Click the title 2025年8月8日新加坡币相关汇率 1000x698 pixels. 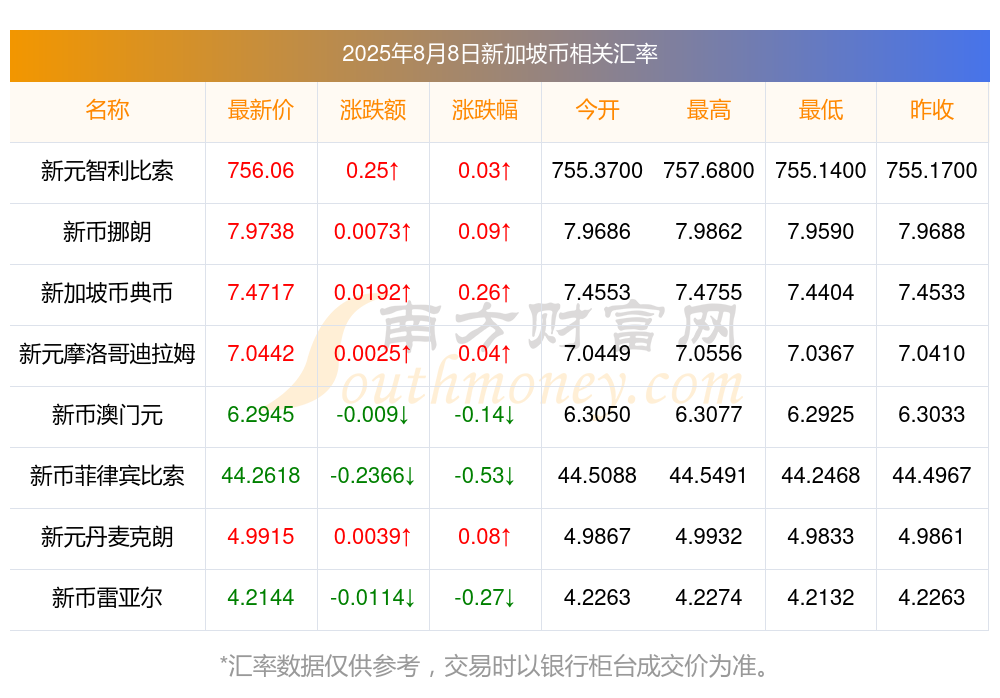(499, 54)
